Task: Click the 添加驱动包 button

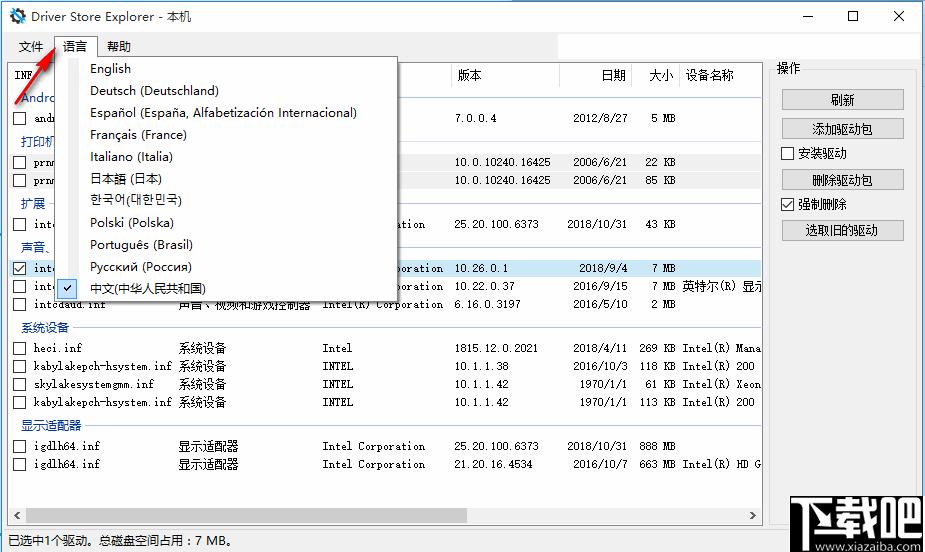Action: (x=842, y=129)
